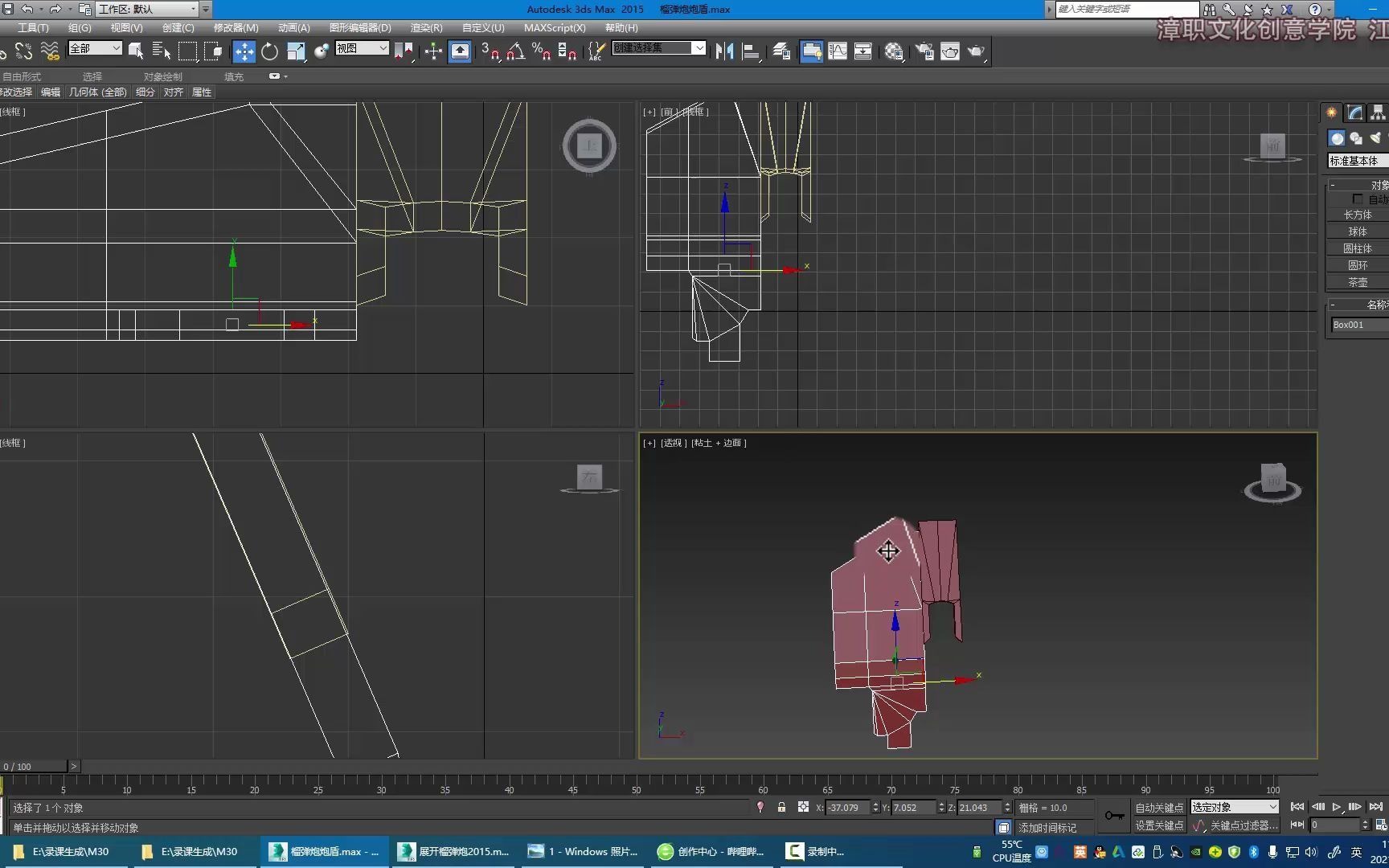Enable the 自动 autogrid checkbox
The width and height of the screenshot is (1389, 868).
pyautogui.click(x=1358, y=199)
